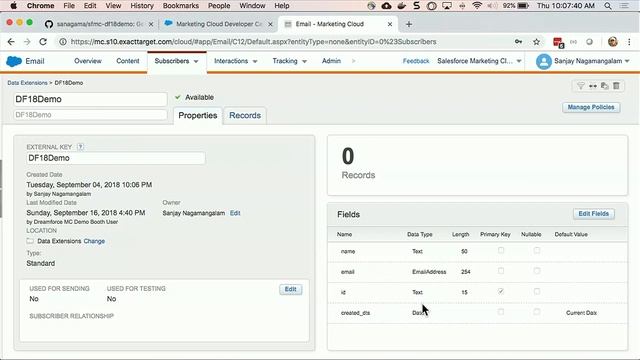This screenshot has width=640, height=360.
Task: Expand the Tracking dropdown menu
Action: (x=304, y=61)
